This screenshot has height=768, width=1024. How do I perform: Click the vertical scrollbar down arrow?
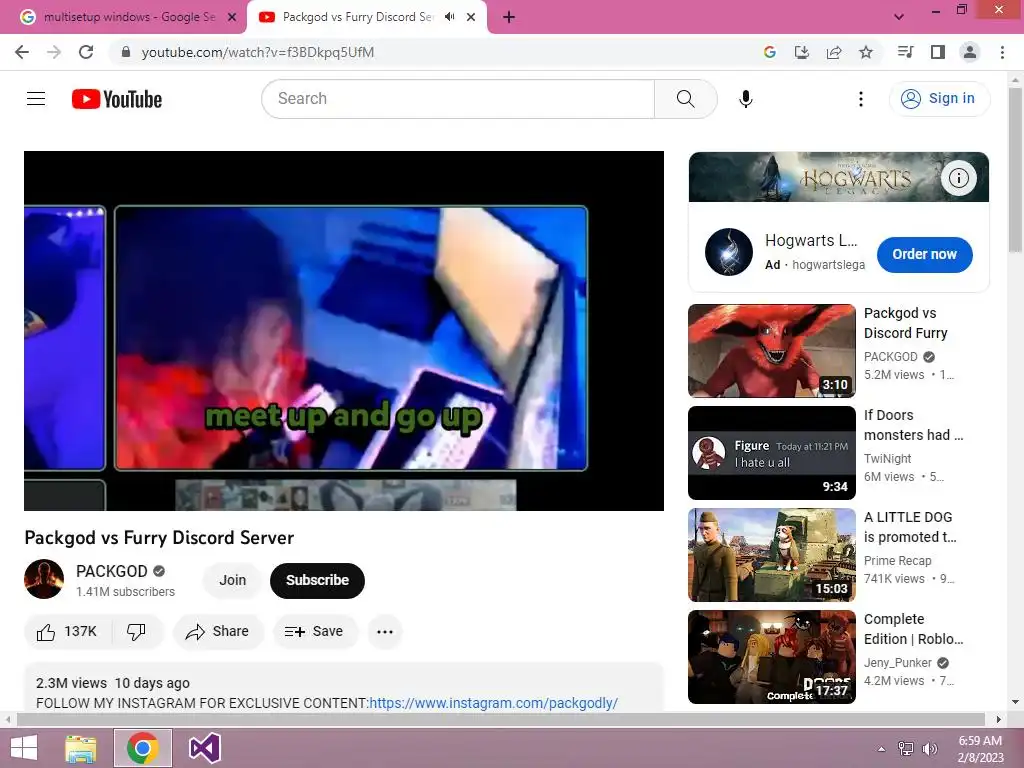1015,702
